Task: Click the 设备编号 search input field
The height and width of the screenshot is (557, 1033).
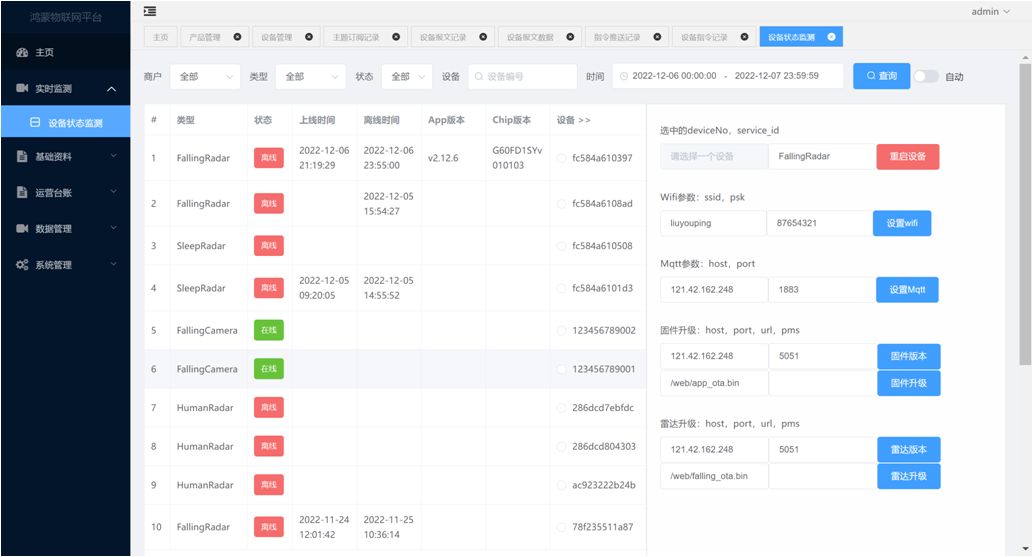Action: click(x=523, y=76)
